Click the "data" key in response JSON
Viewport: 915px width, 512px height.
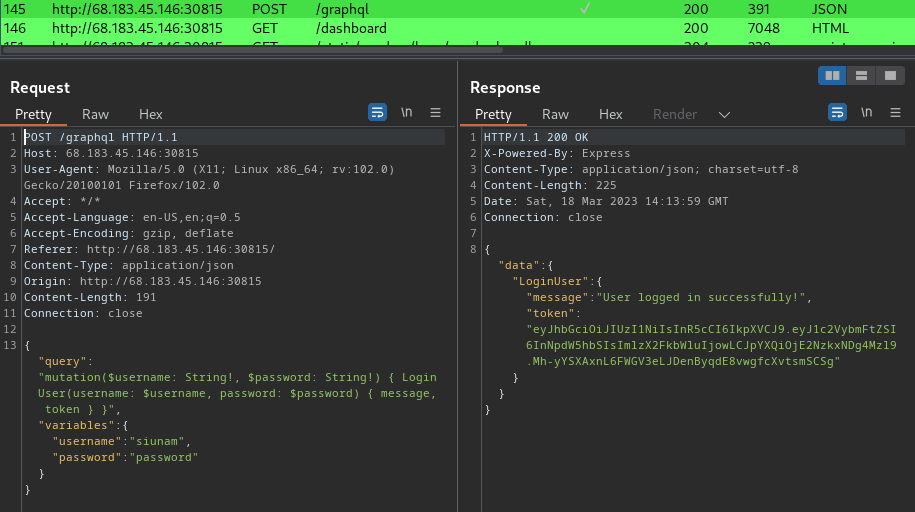click(x=519, y=265)
